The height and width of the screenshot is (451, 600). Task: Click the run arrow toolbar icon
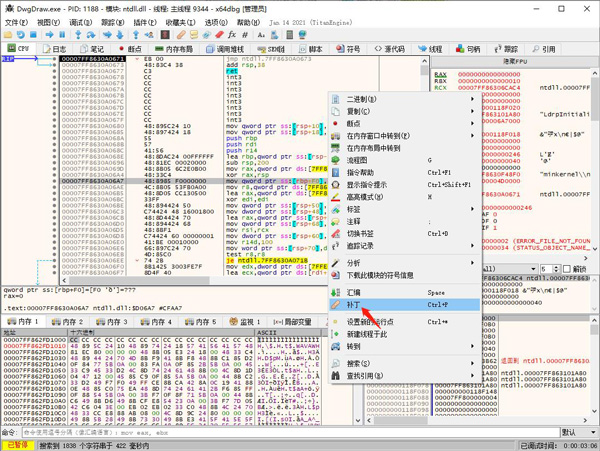point(49,35)
